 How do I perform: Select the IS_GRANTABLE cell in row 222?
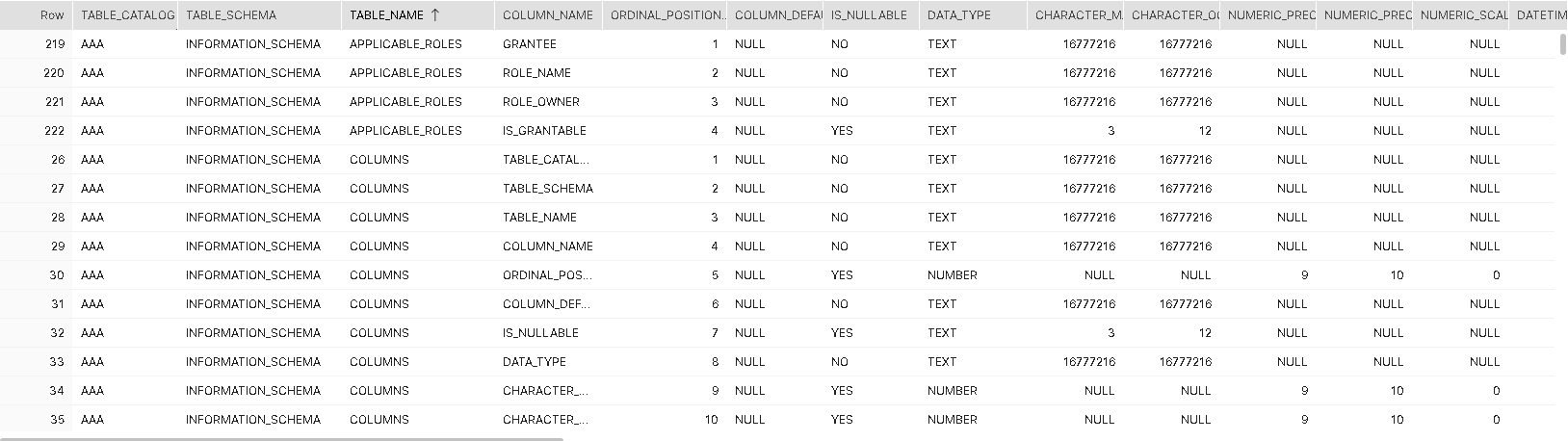point(544,131)
